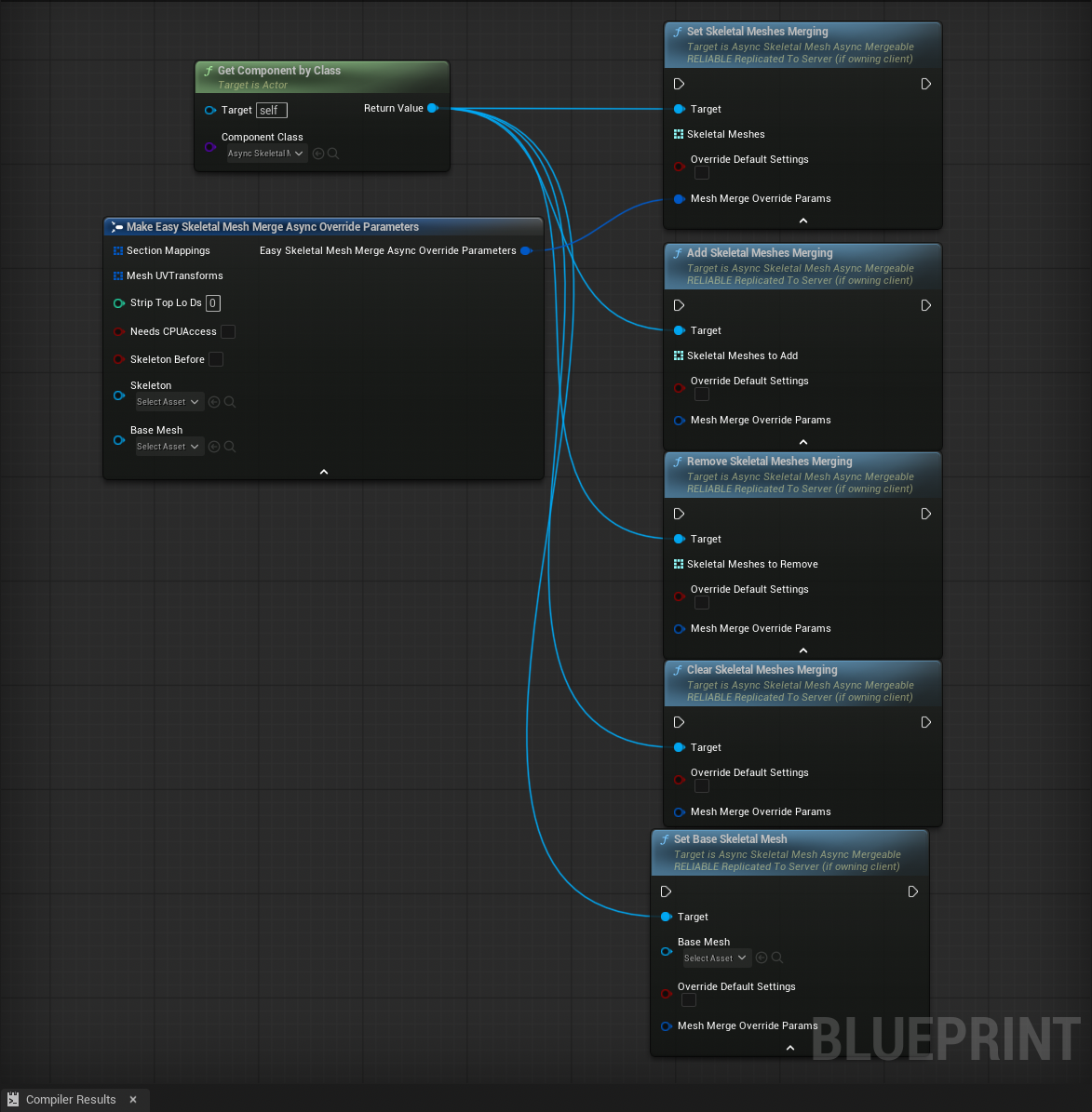
Task: Click the use-selected-asset arrow icon beside Skeleton
Action: point(214,401)
